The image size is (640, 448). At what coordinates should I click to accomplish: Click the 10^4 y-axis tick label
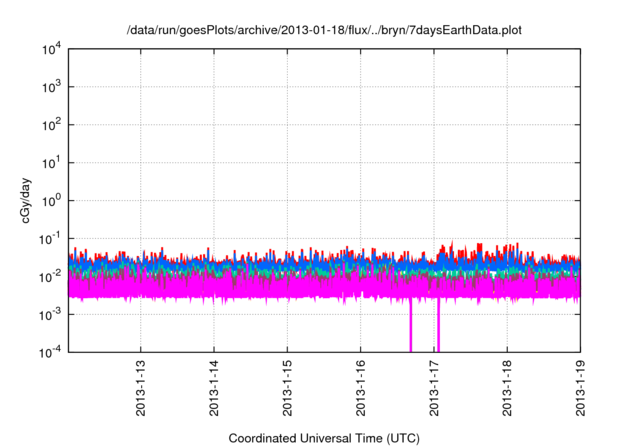click(51, 49)
